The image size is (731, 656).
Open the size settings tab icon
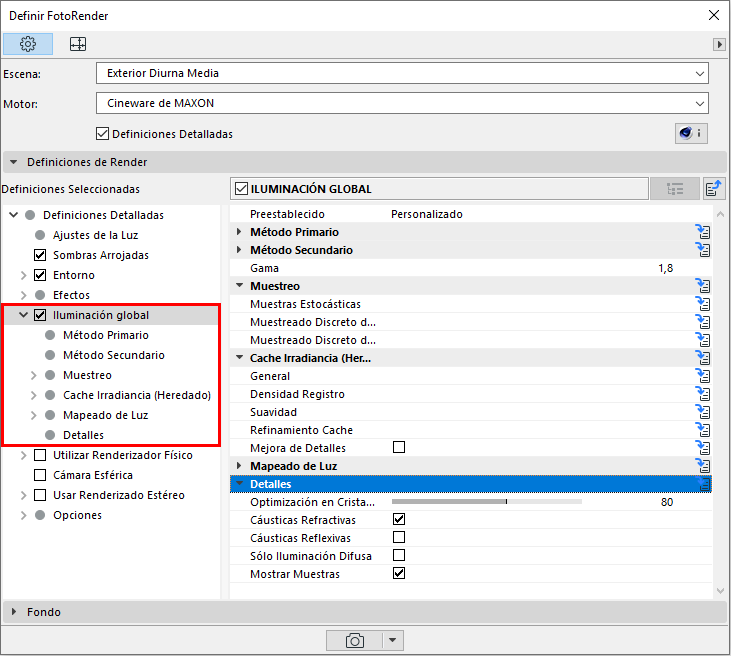coord(78,44)
